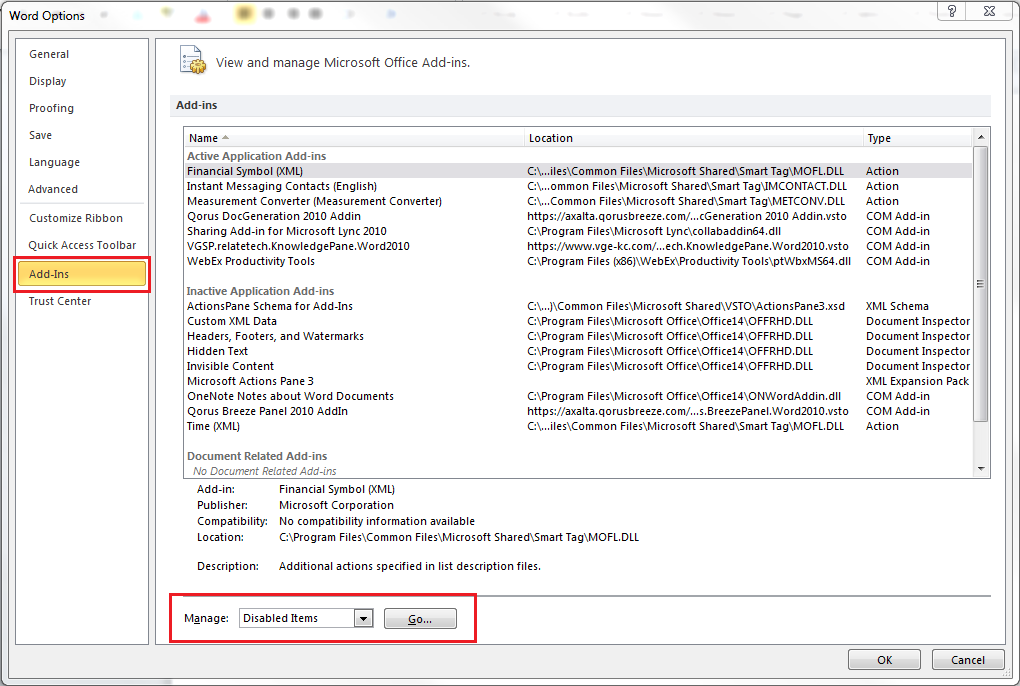Click the add-ins list scroll up arrow

(981, 137)
